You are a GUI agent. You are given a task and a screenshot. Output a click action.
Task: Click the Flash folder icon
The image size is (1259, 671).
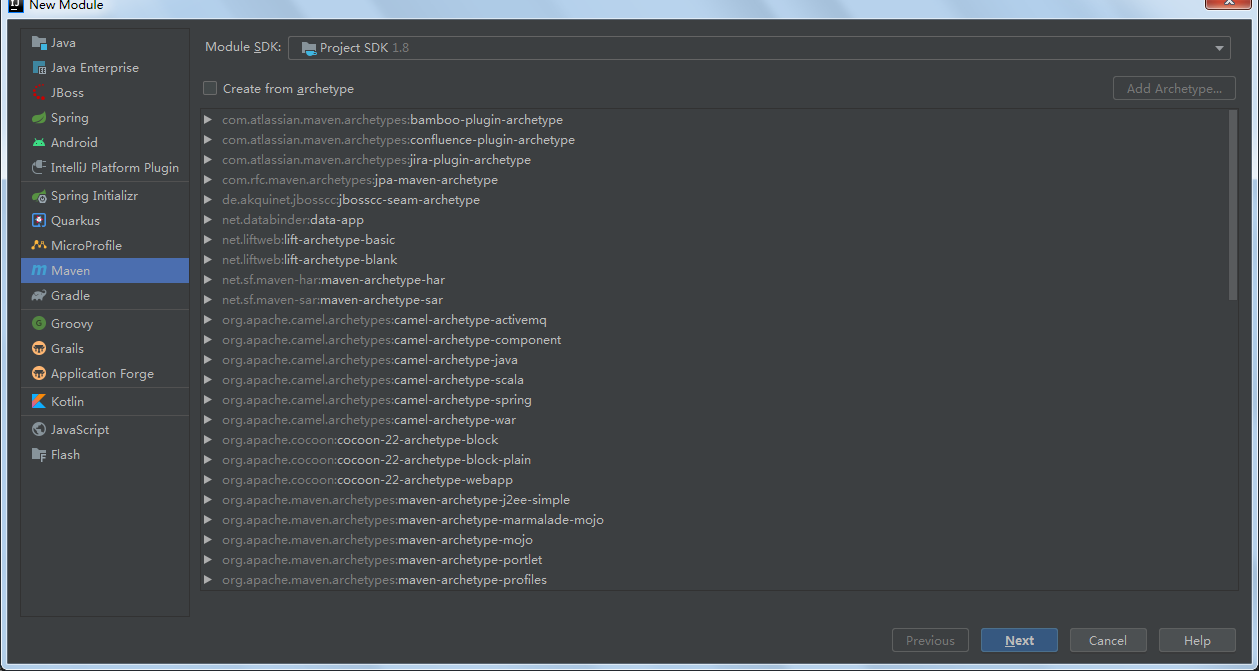click(x=39, y=455)
